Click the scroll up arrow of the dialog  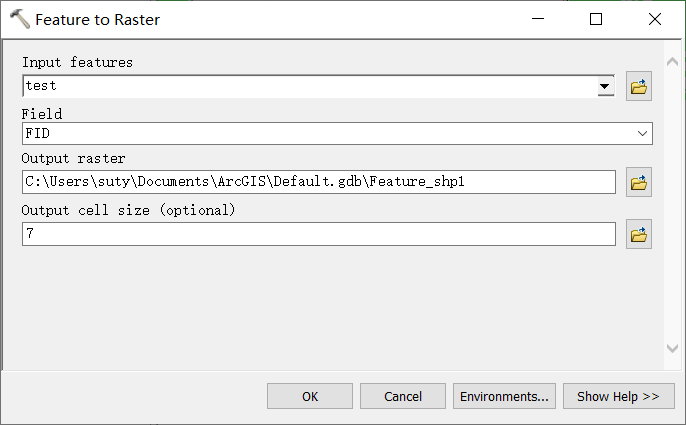click(x=672, y=62)
